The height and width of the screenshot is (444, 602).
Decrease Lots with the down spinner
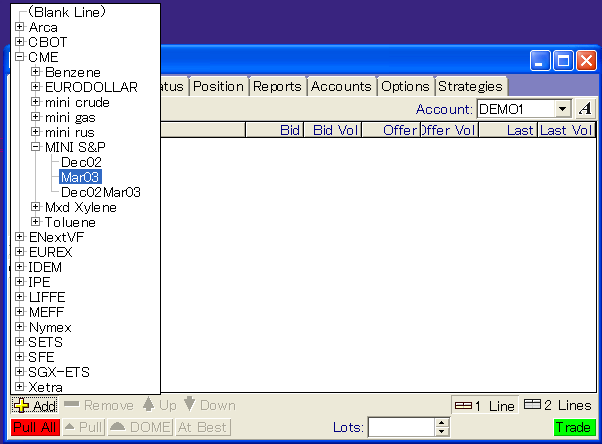coord(442,431)
